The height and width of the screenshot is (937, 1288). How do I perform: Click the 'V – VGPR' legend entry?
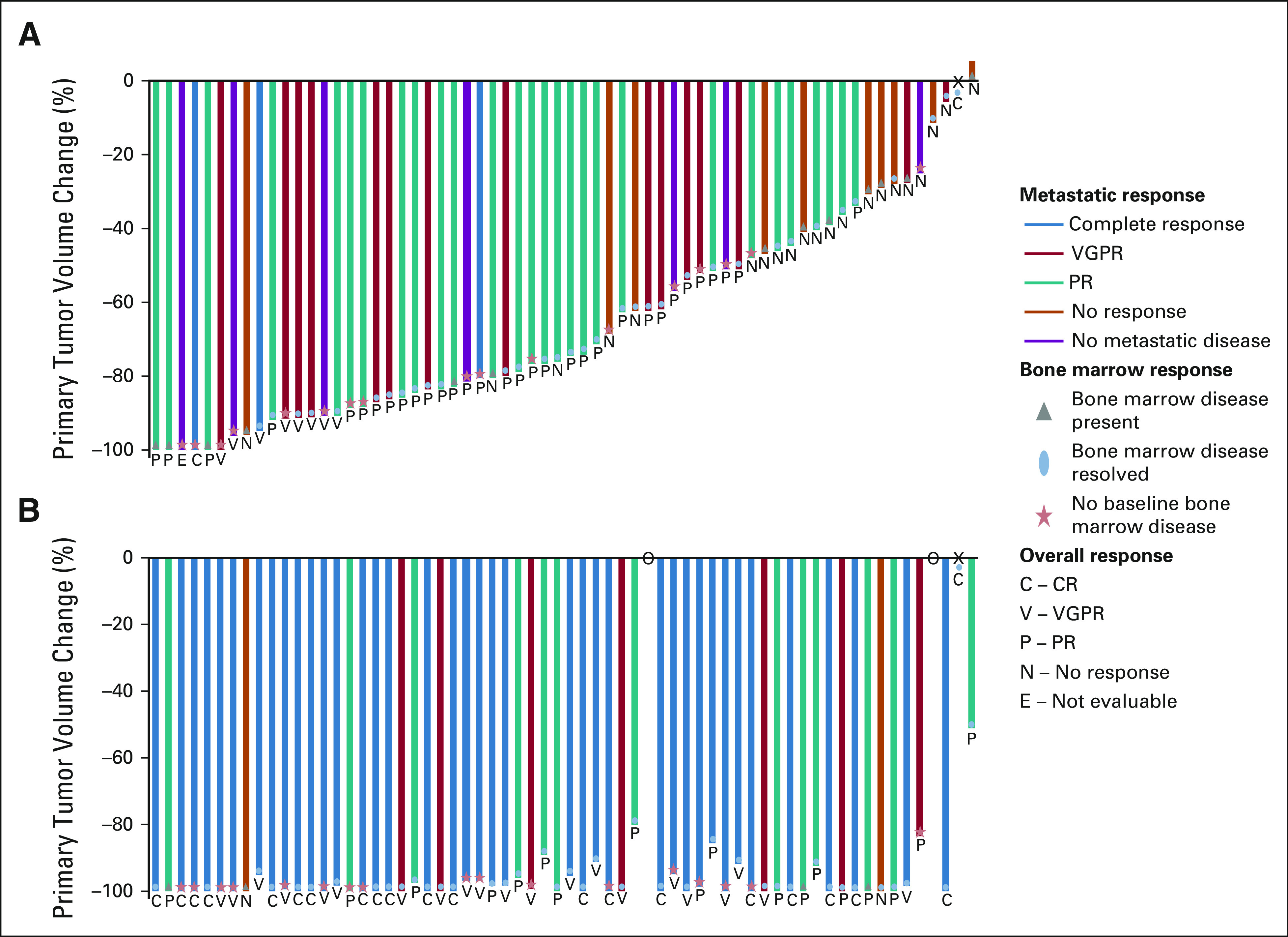[x=1062, y=614]
